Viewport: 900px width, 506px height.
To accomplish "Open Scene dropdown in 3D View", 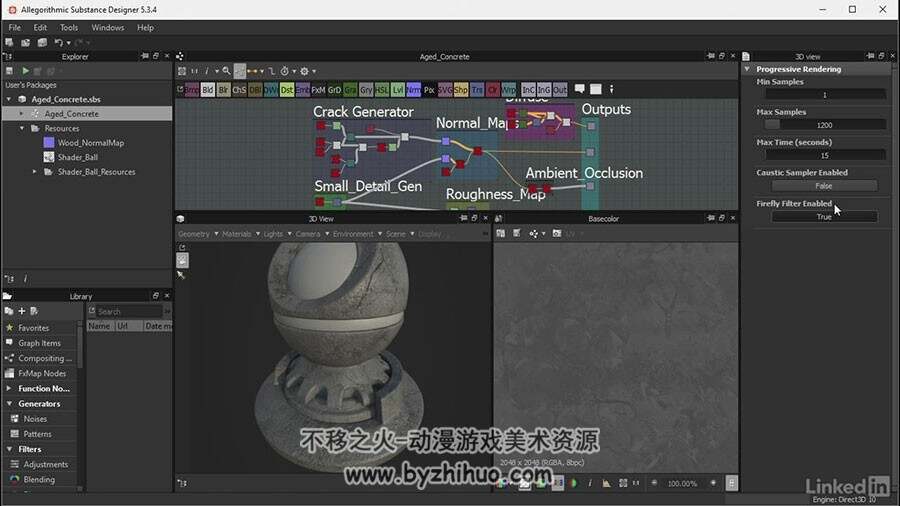I will pyautogui.click(x=400, y=234).
